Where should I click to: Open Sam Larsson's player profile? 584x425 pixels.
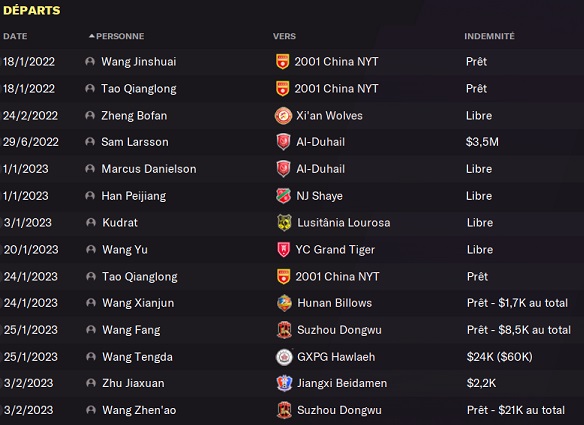pos(135,142)
